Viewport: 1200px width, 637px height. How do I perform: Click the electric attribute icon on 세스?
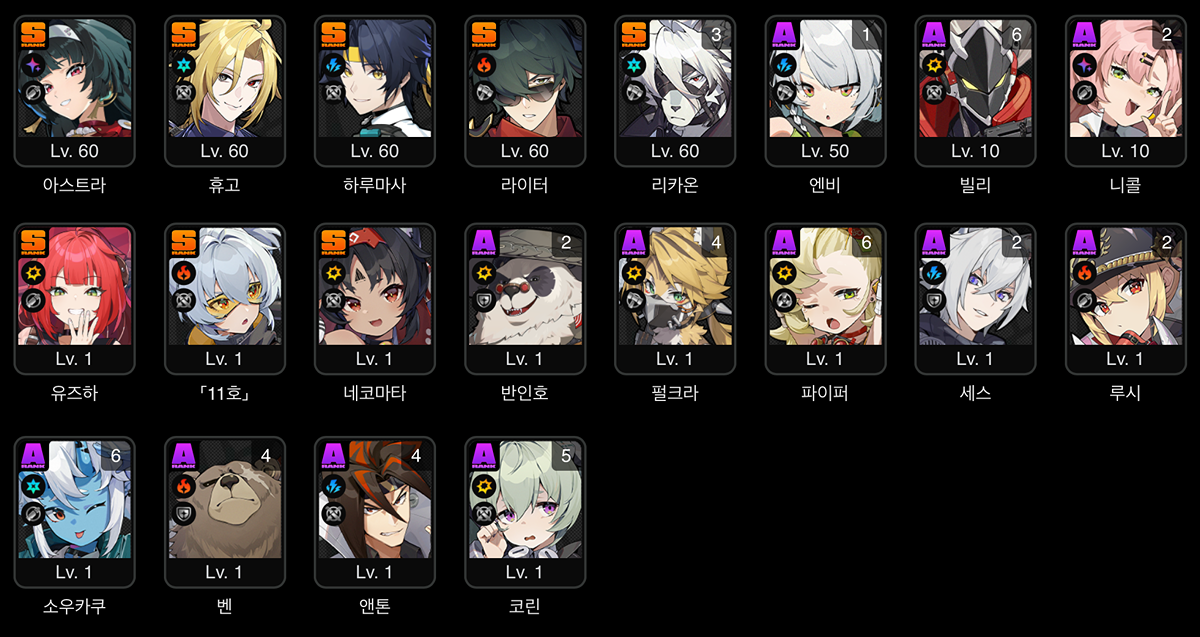point(934,273)
